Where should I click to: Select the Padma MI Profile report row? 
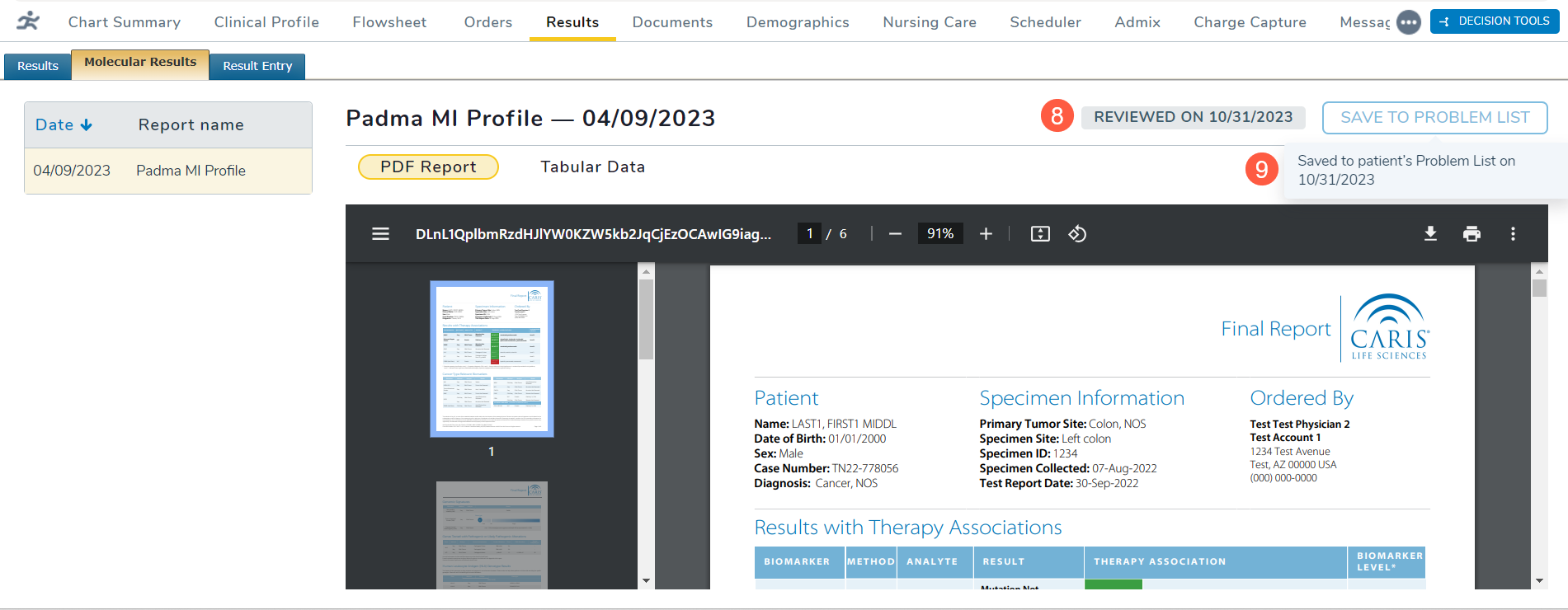click(168, 171)
